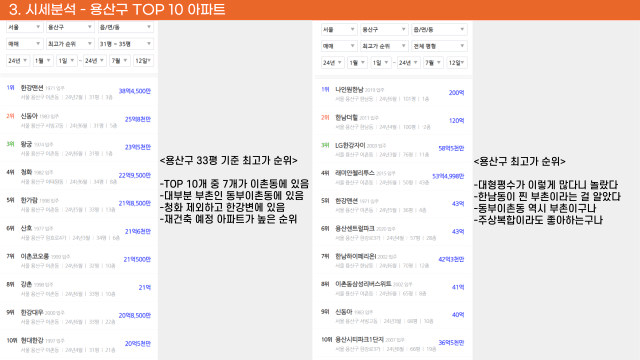This screenshot has height=360, width=640.
Task: Click the <용산구 최고가 순위> heading
Action: click(520, 162)
